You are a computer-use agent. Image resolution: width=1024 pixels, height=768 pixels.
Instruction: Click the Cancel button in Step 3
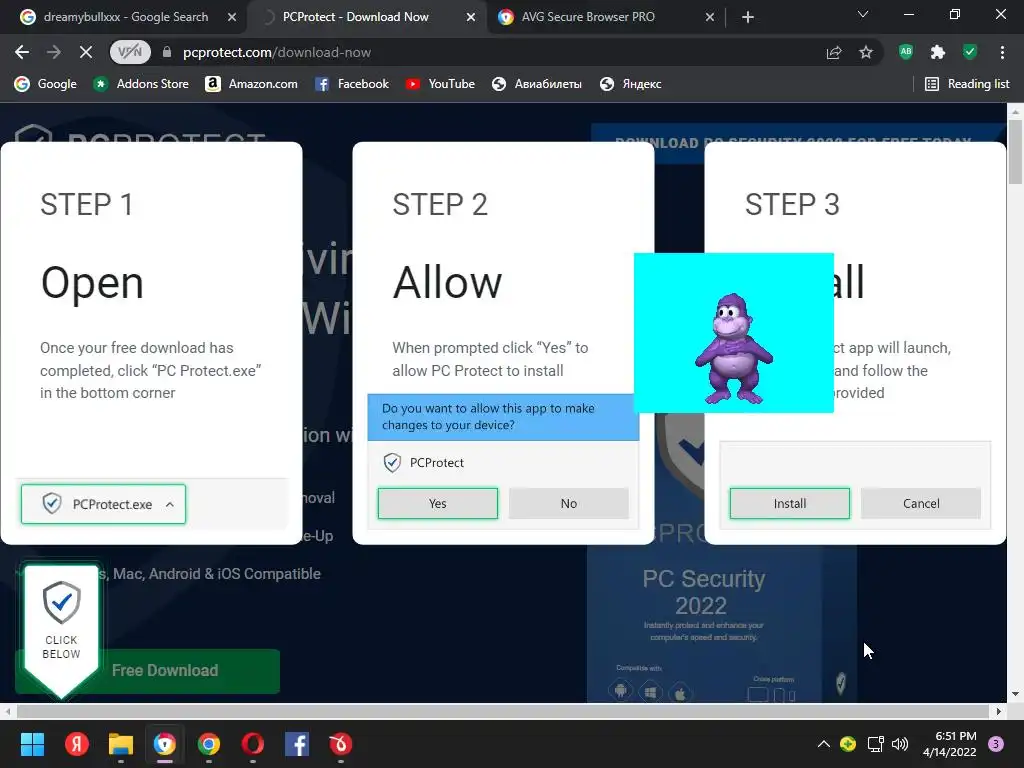point(921,504)
